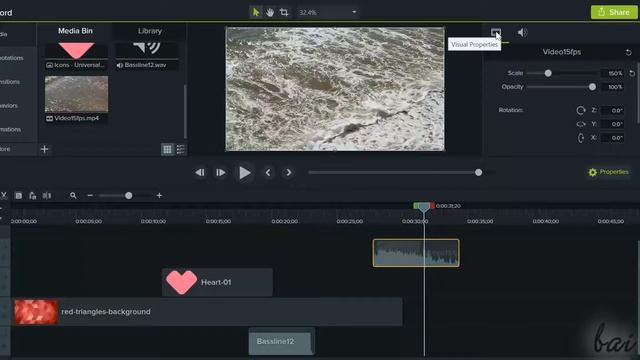Screen dimensions: 640x360
Task: Step forward one frame
Action: (220, 173)
